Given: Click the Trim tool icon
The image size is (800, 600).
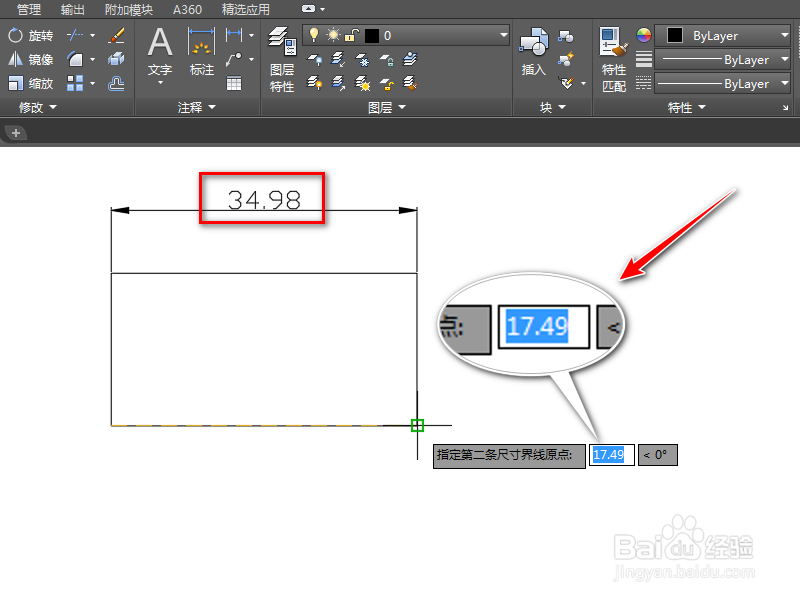Looking at the screenshot, I should point(75,35).
